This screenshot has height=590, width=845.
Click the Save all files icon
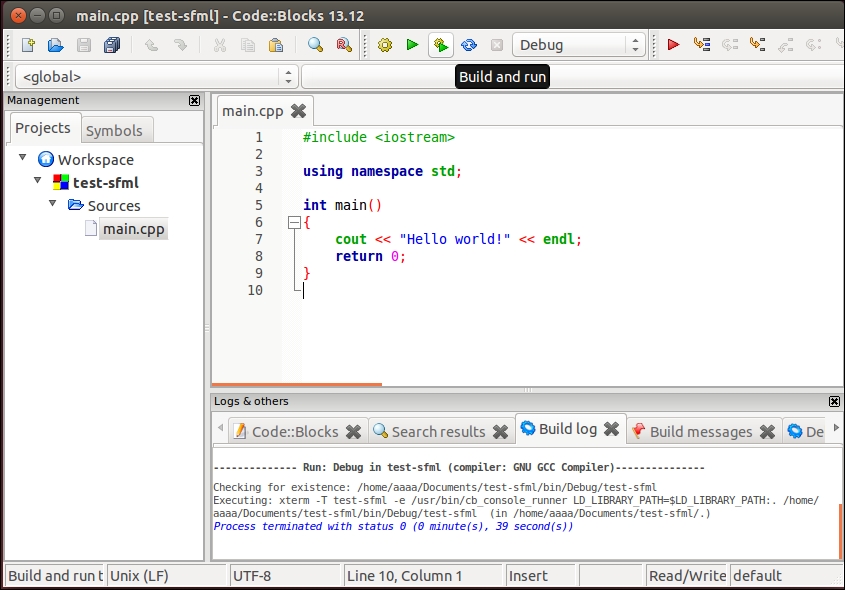point(112,45)
